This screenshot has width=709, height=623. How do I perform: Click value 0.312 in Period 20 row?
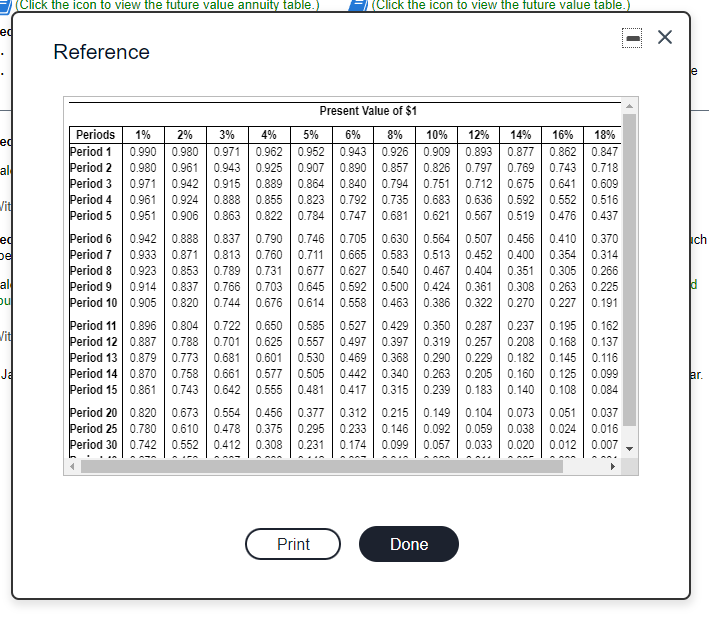coord(353,412)
